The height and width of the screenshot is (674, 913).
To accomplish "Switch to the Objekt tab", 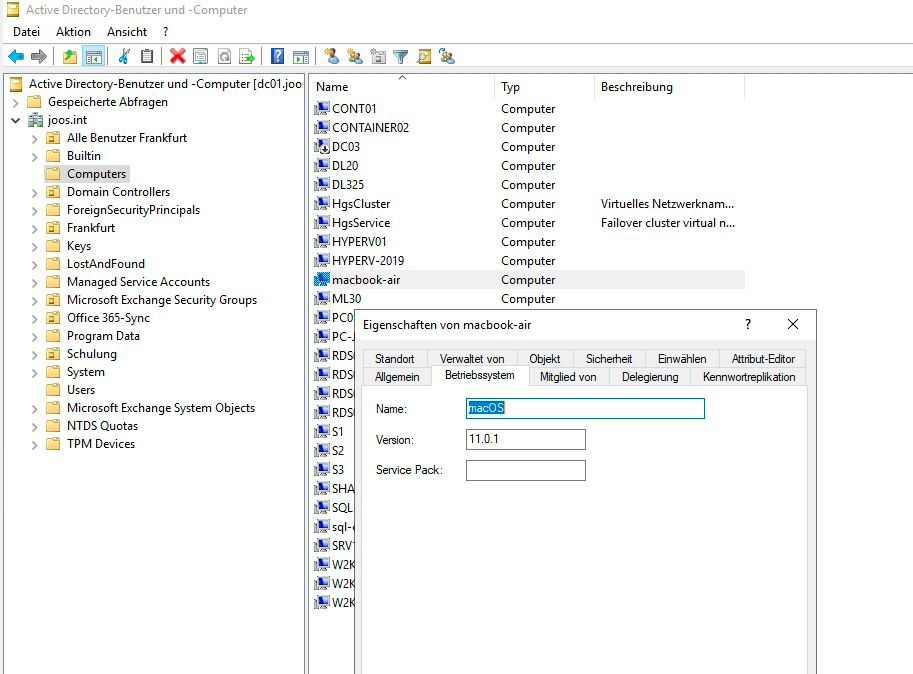I will [544, 359].
